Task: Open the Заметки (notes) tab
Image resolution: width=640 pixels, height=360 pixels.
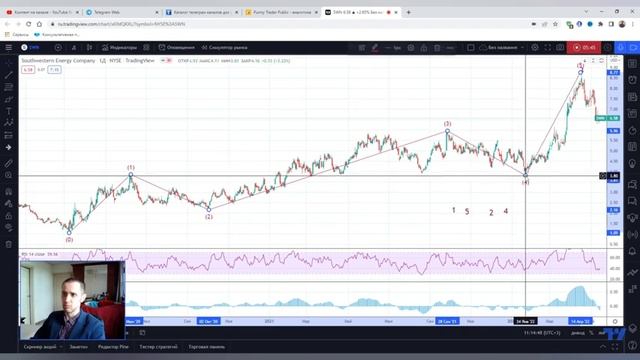Action: pos(78,347)
